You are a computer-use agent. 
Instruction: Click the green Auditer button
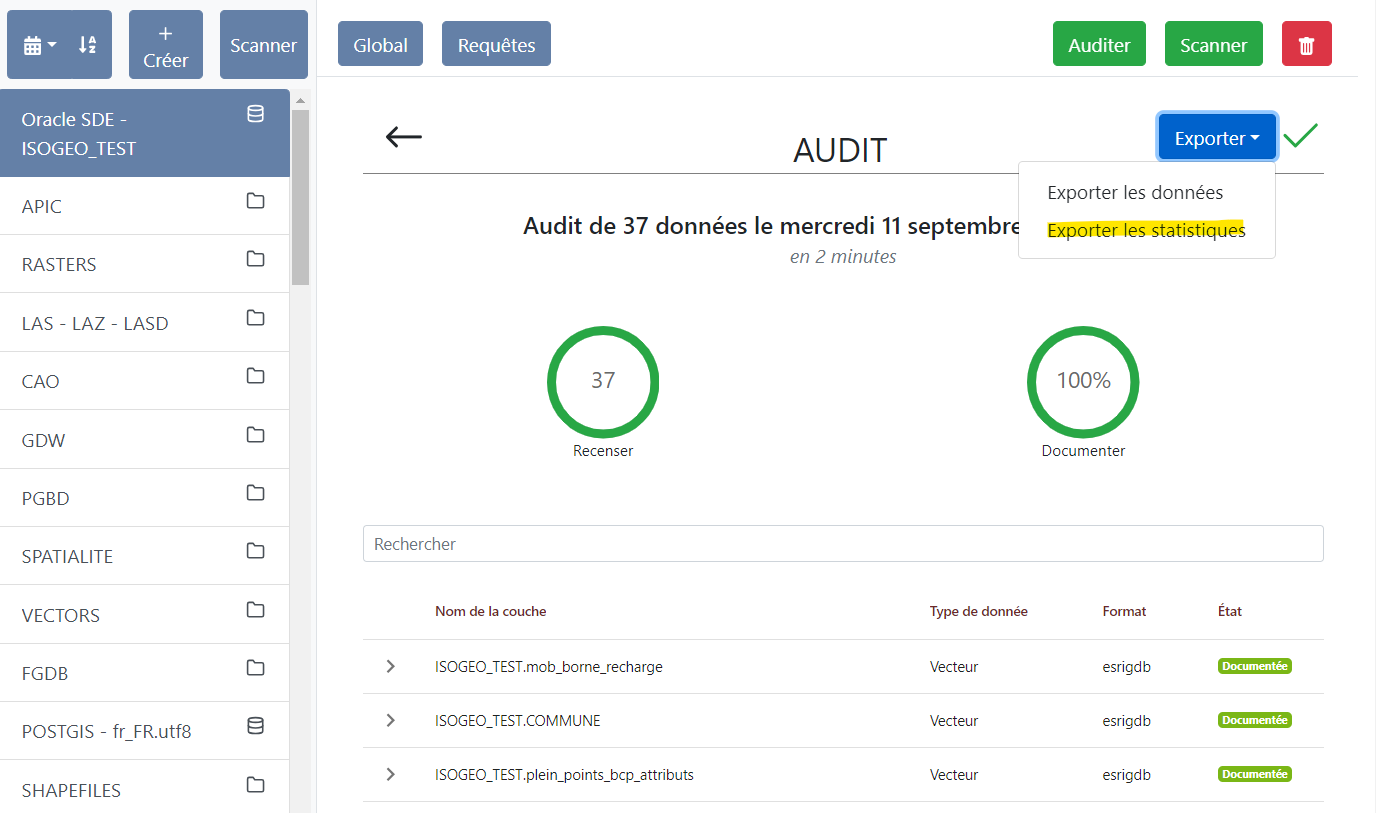tap(1099, 44)
